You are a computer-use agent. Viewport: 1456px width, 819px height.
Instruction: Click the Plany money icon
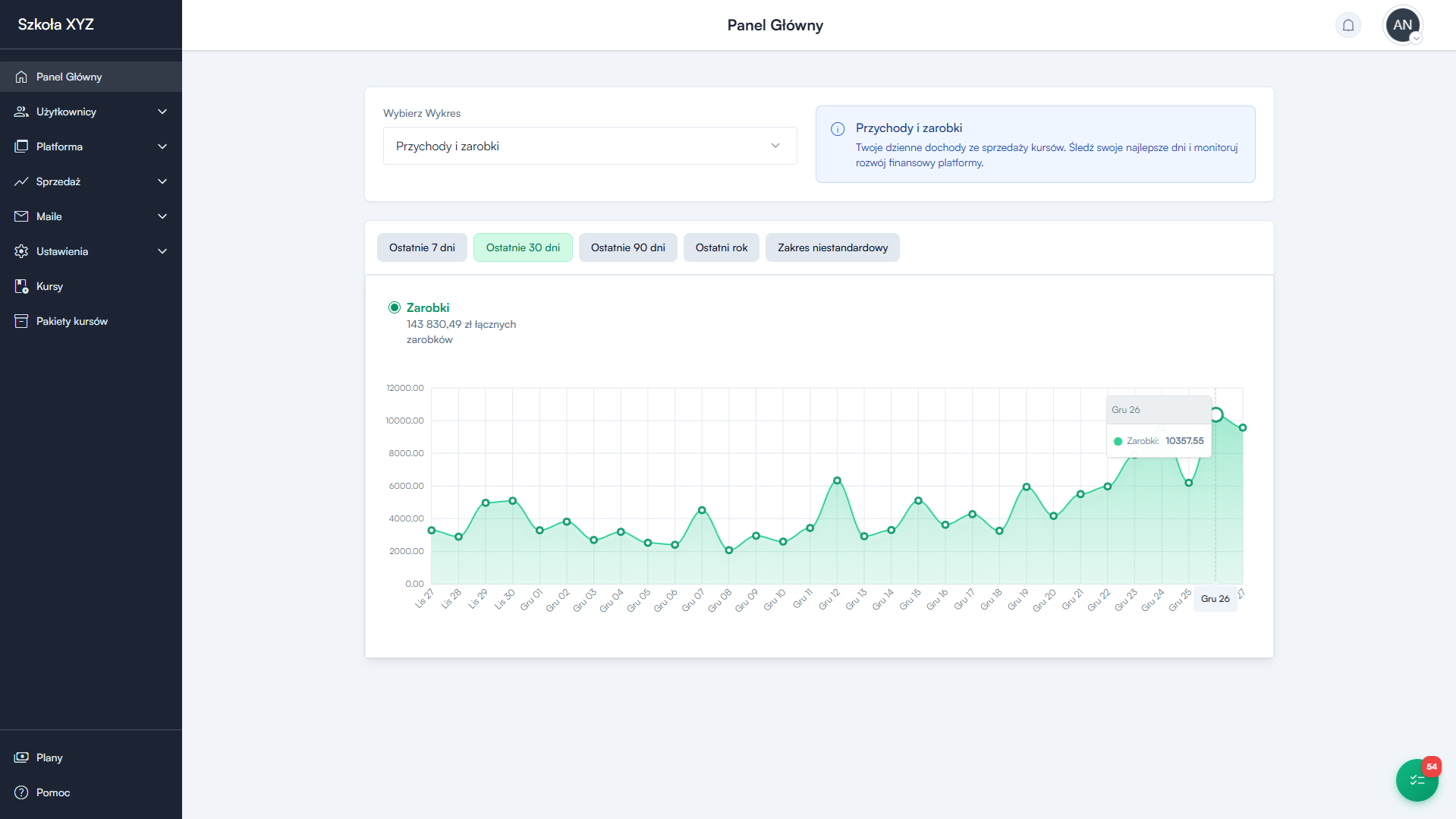21,758
